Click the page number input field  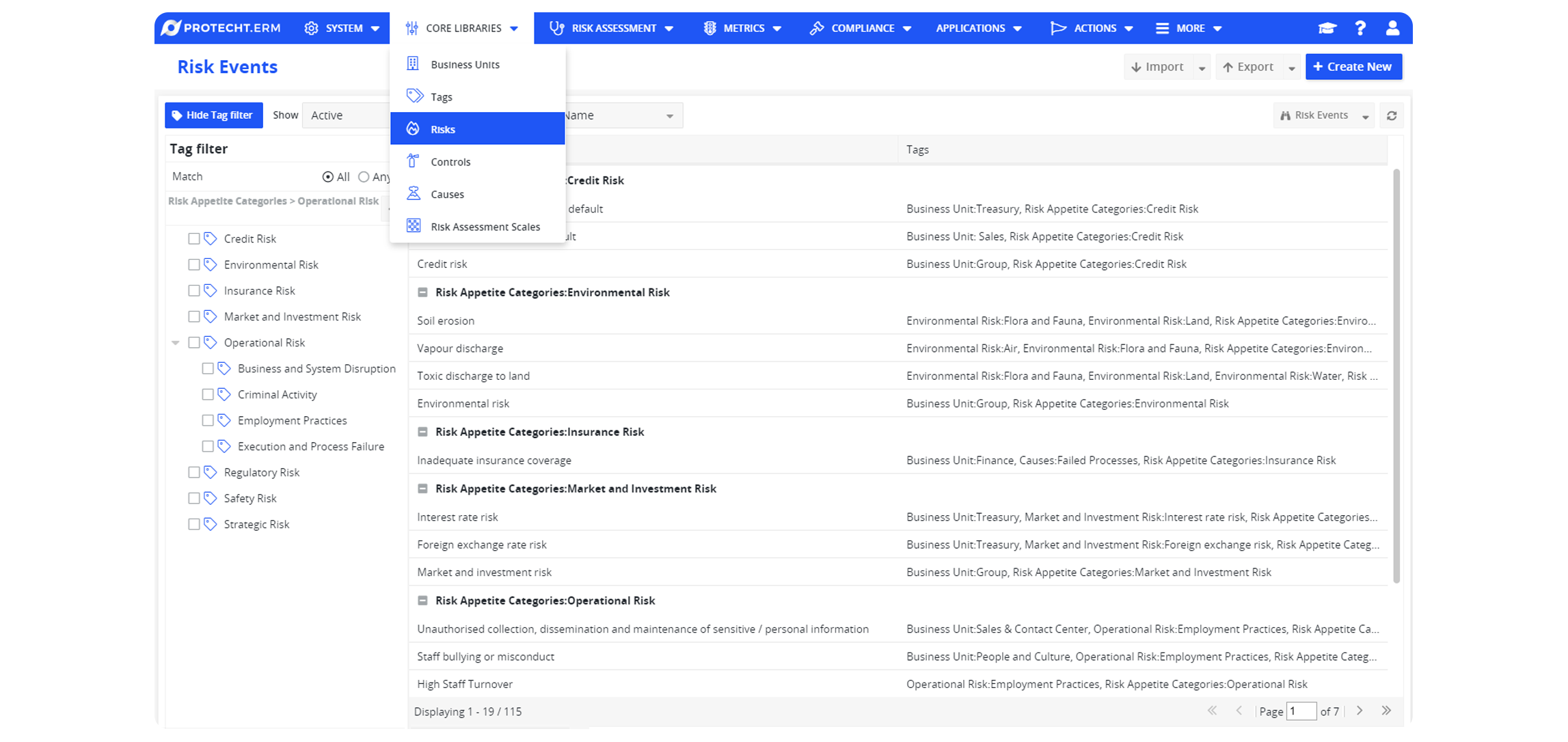1301,711
